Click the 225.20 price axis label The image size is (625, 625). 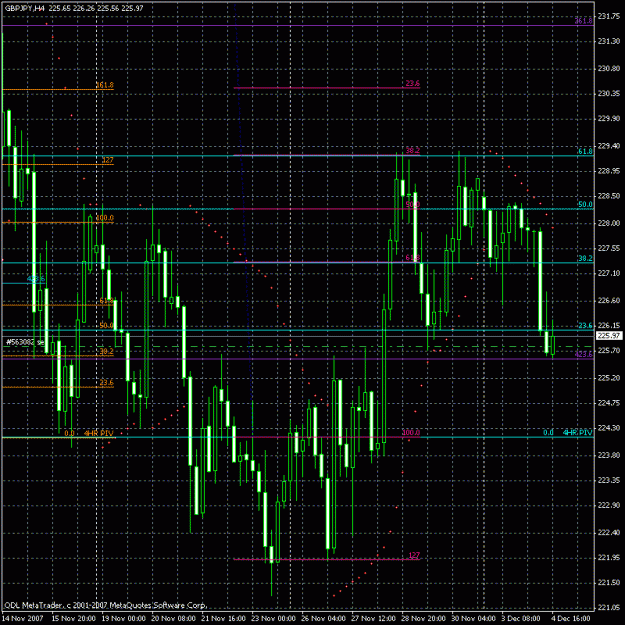[609, 378]
